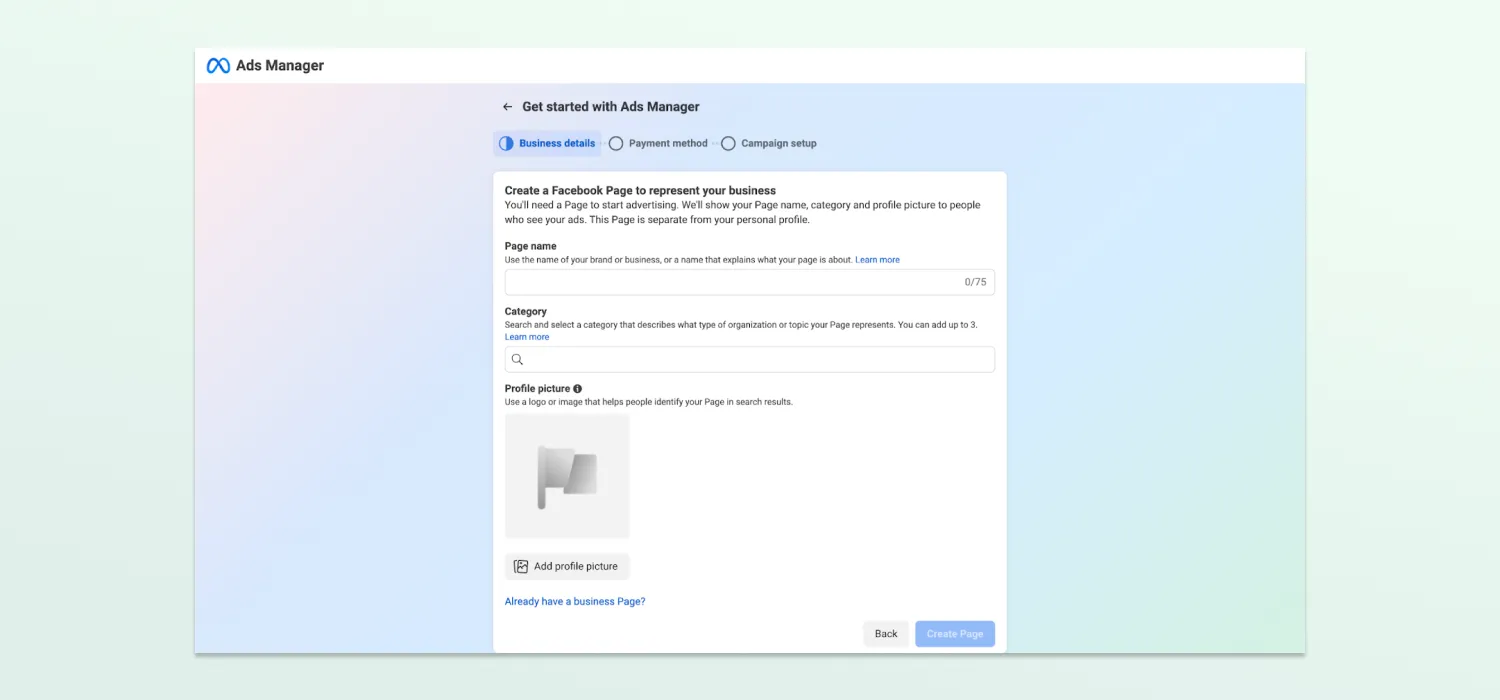Click the Campaign setup step circle
1500x700 pixels.
[728, 143]
